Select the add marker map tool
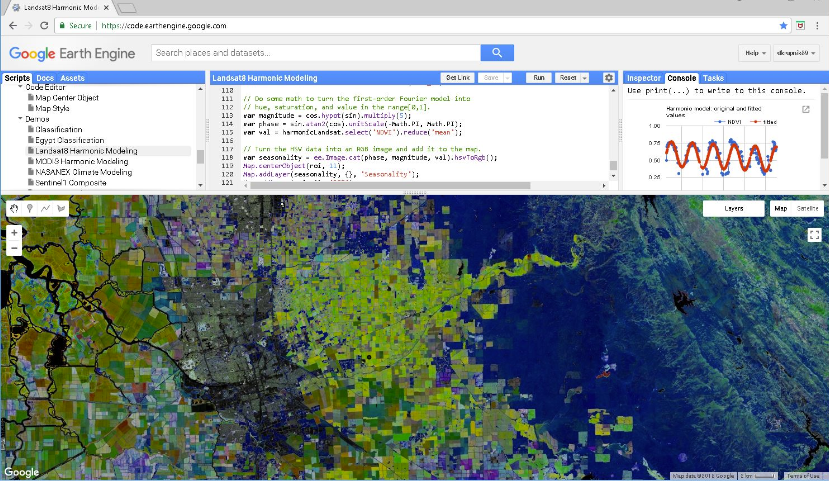Screen dimensions: 829x481 coord(30,208)
